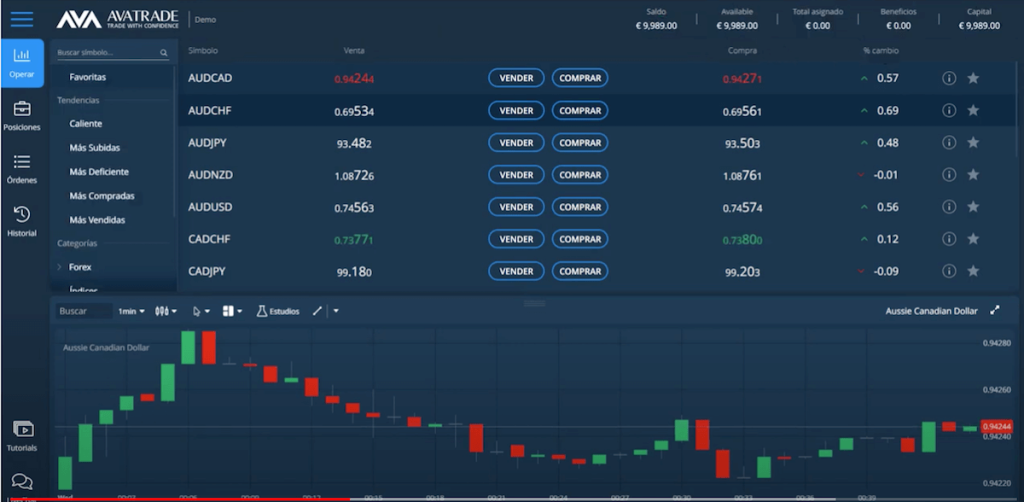The height and width of the screenshot is (502, 1024).
Task: Show info for AUDJPY
Action: coord(949,142)
